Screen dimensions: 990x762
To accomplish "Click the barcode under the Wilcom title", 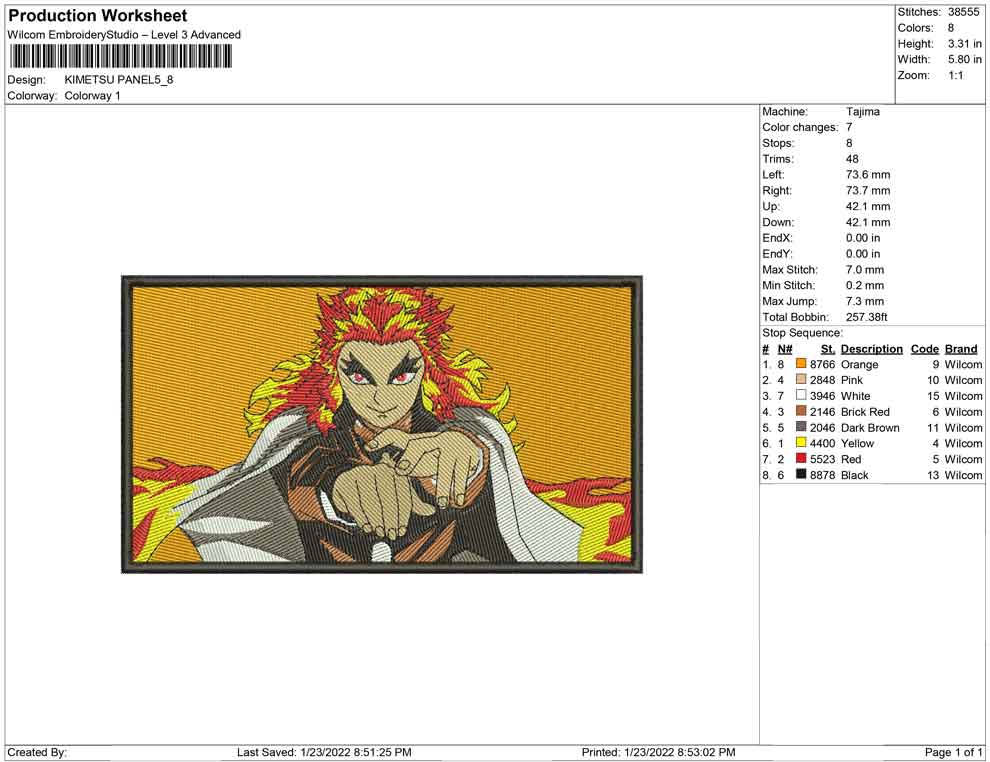I will coord(120,57).
